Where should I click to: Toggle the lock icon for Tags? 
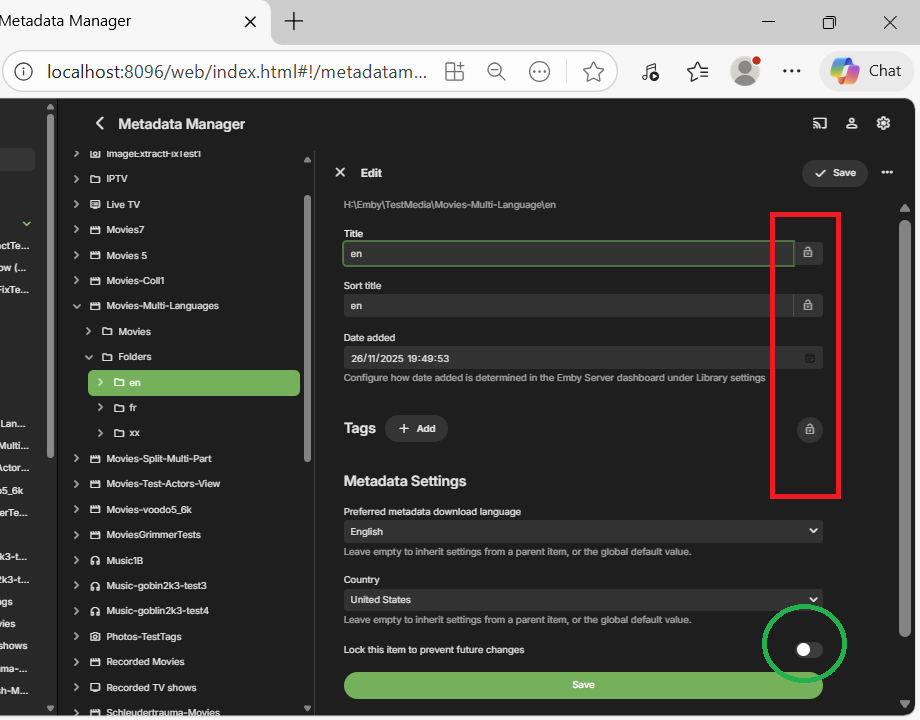tap(809, 429)
